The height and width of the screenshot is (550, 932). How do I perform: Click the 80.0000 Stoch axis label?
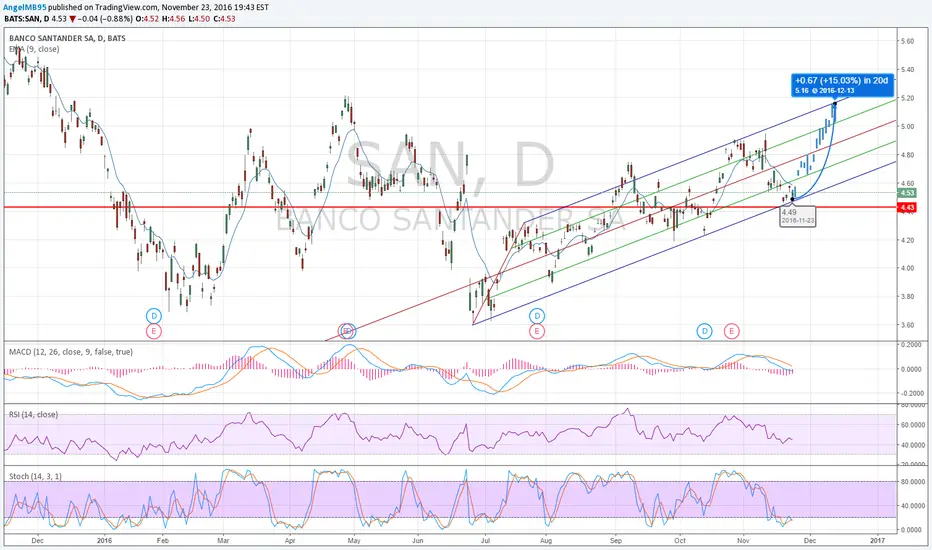(912, 482)
